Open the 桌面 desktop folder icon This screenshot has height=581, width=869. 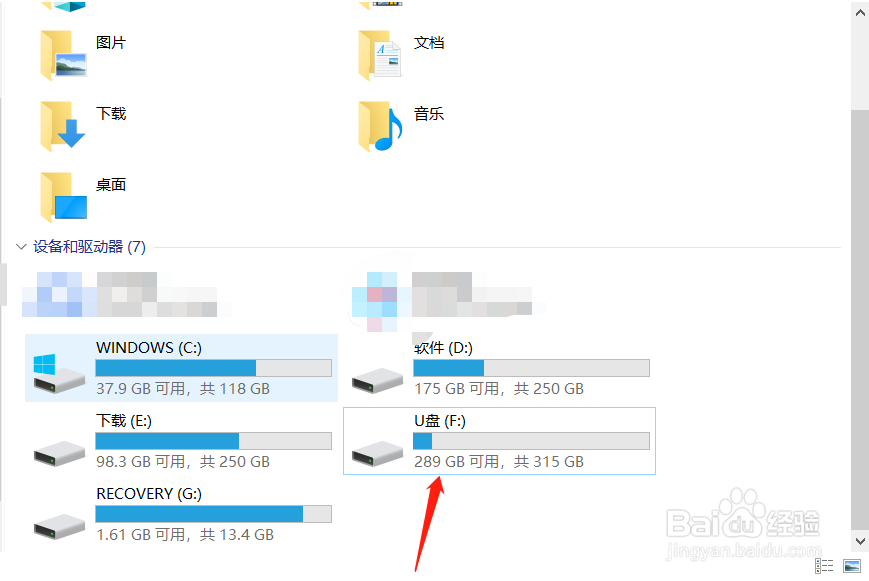point(63,197)
